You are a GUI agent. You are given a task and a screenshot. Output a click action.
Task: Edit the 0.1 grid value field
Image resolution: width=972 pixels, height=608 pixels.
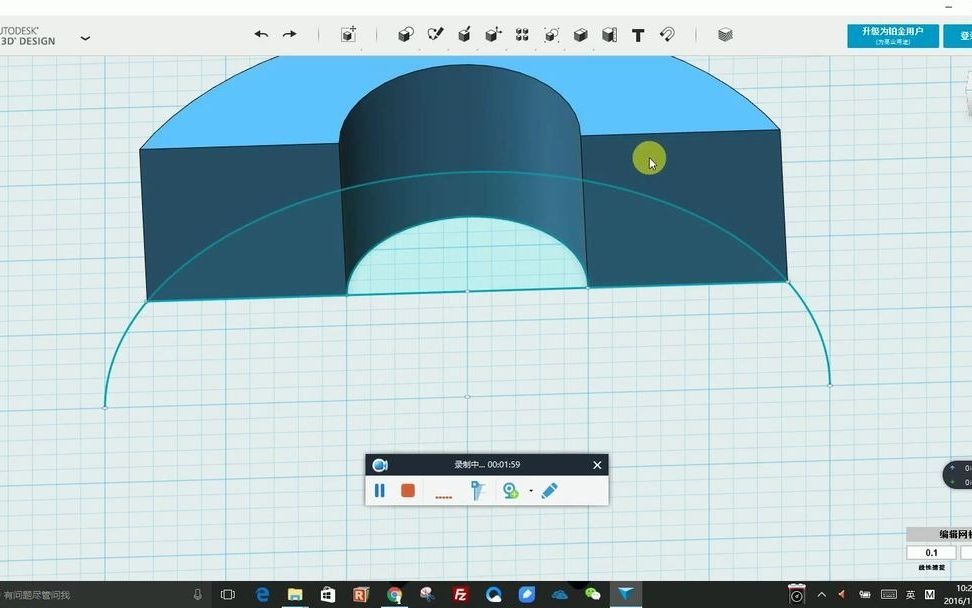(930, 552)
